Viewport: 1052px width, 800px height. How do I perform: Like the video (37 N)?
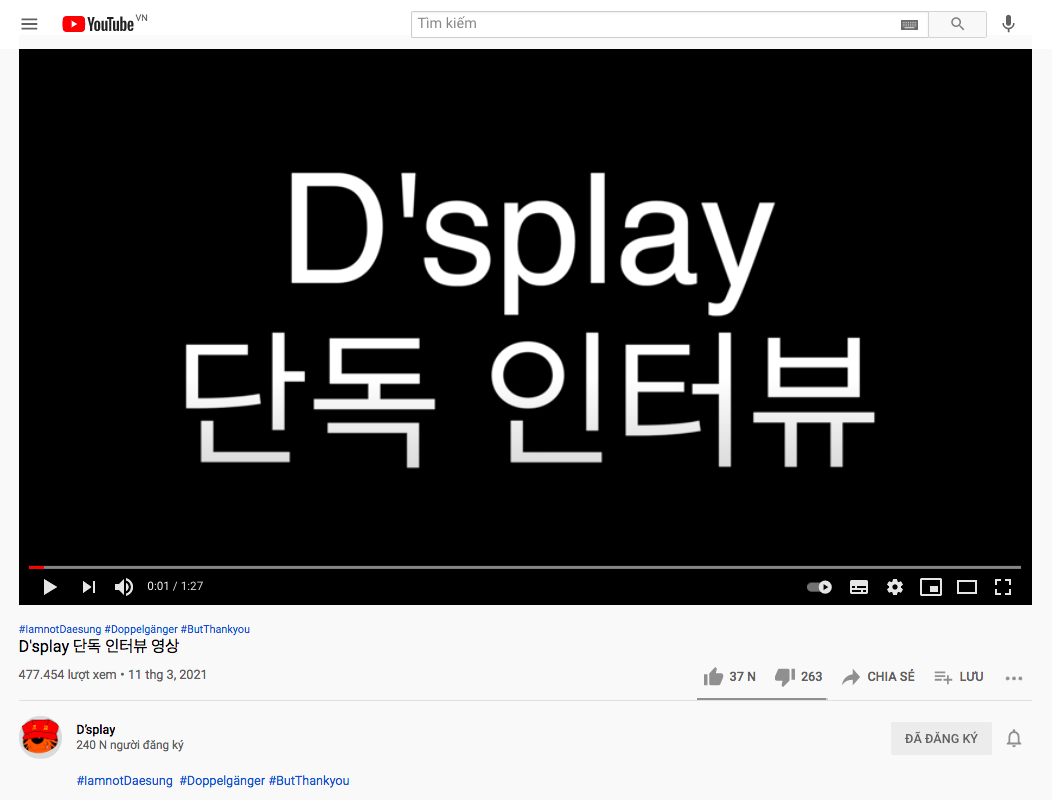[x=729, y=677]
